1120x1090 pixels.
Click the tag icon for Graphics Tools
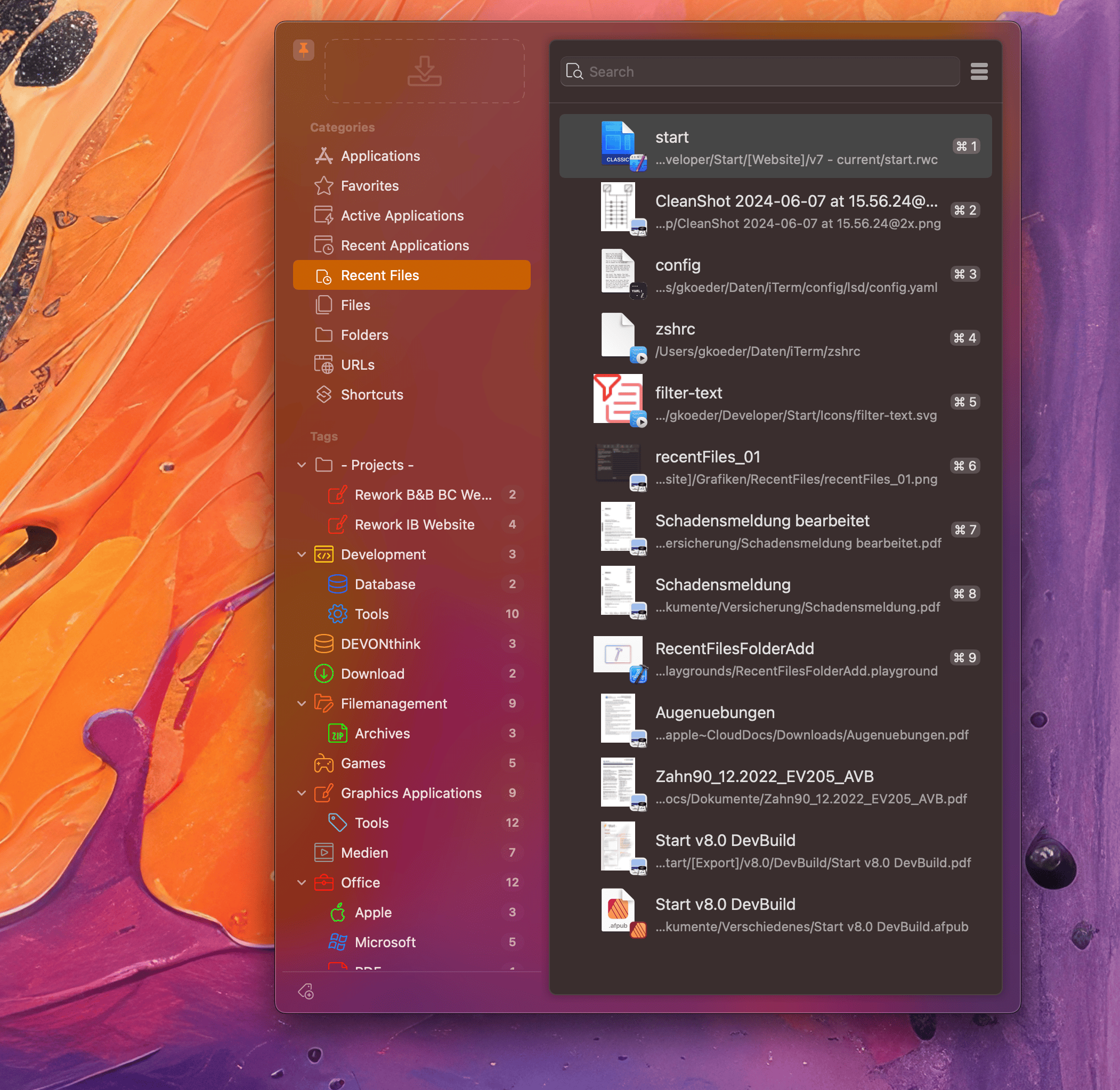coord(337,823)
